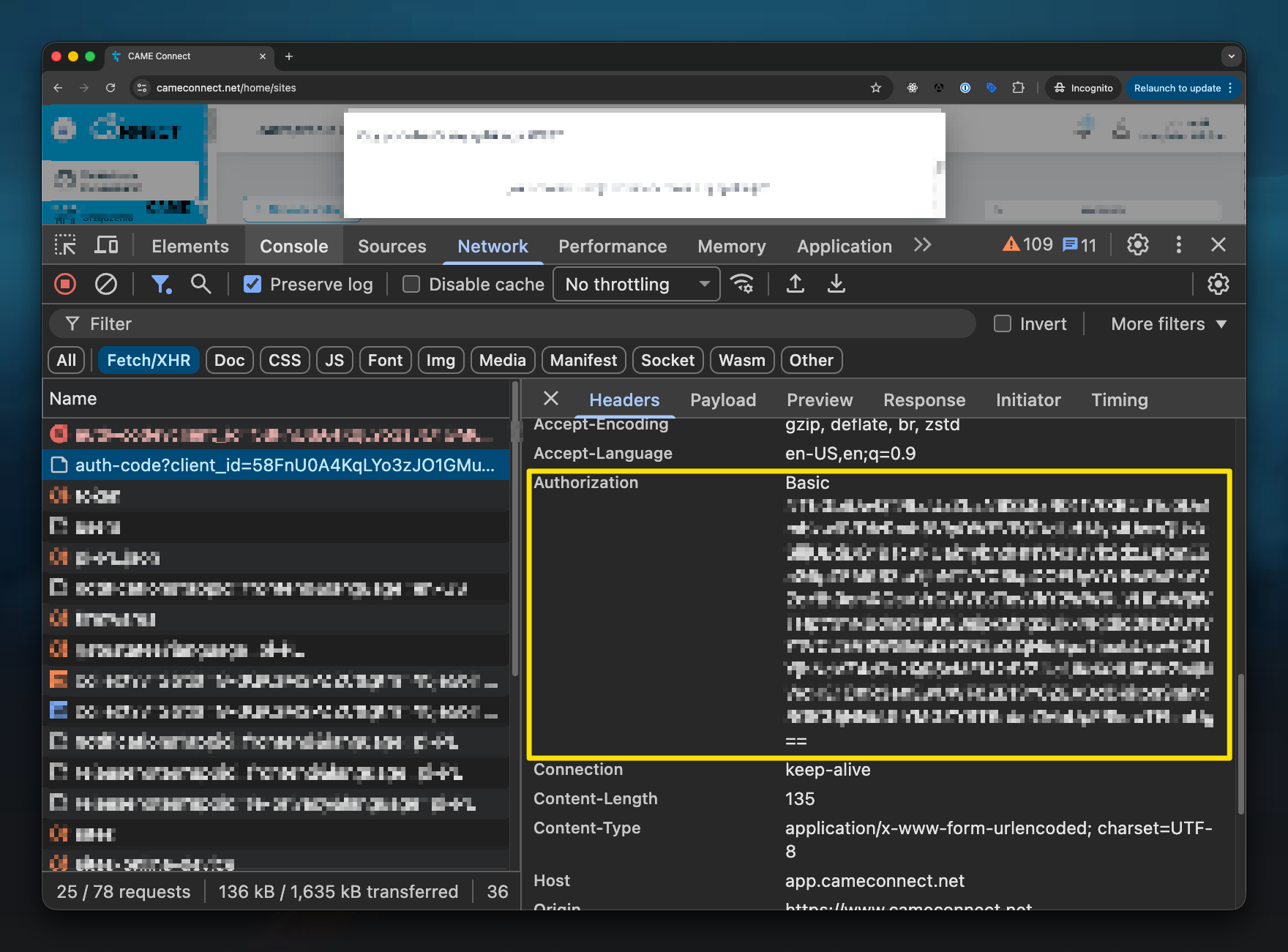Click the network Filter text field
The image size is (1288, 952).
pyautogui.click(x=512, y=323)
